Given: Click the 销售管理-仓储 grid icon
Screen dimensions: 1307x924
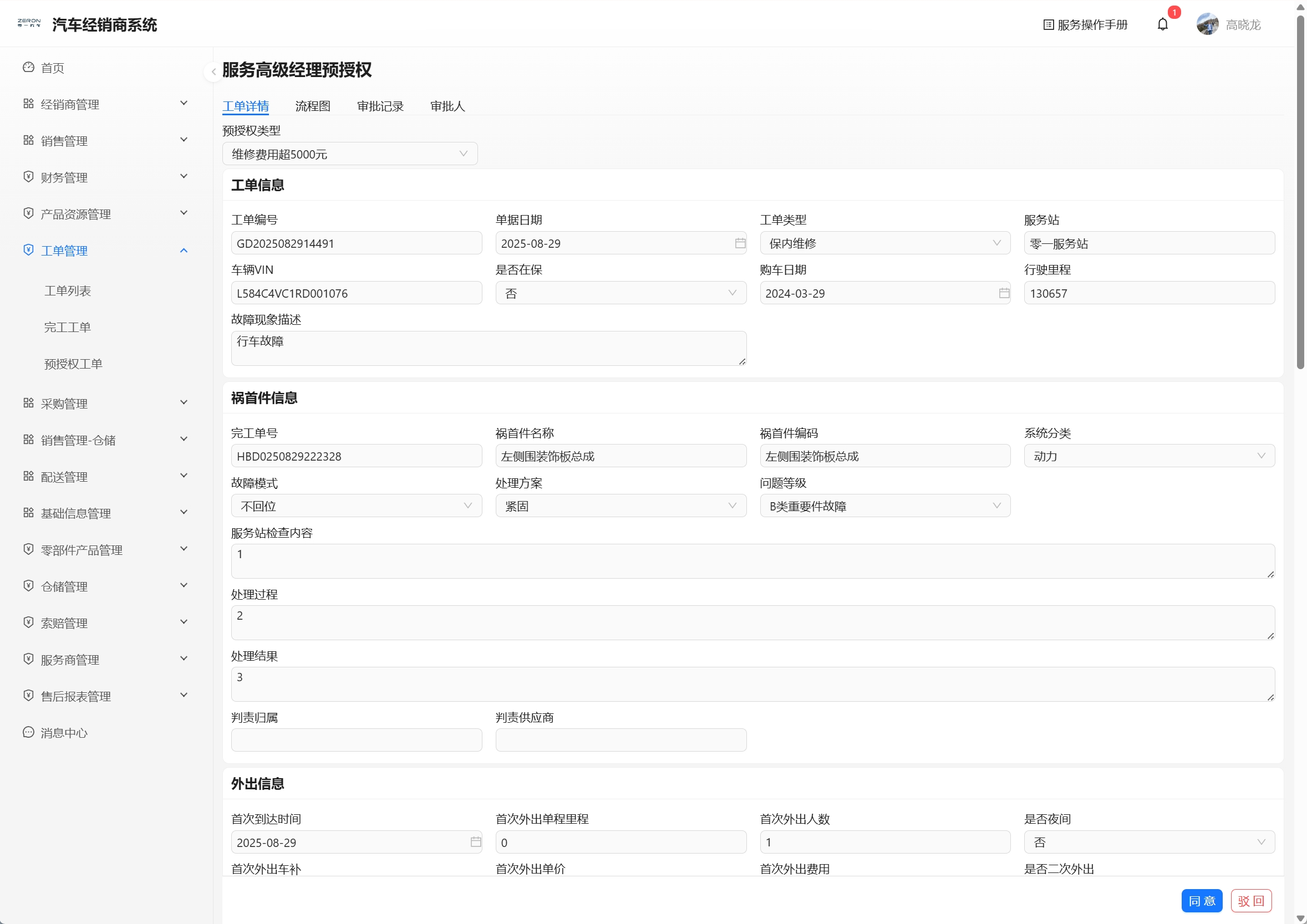Looking at the screenshot, I should 28,439.
